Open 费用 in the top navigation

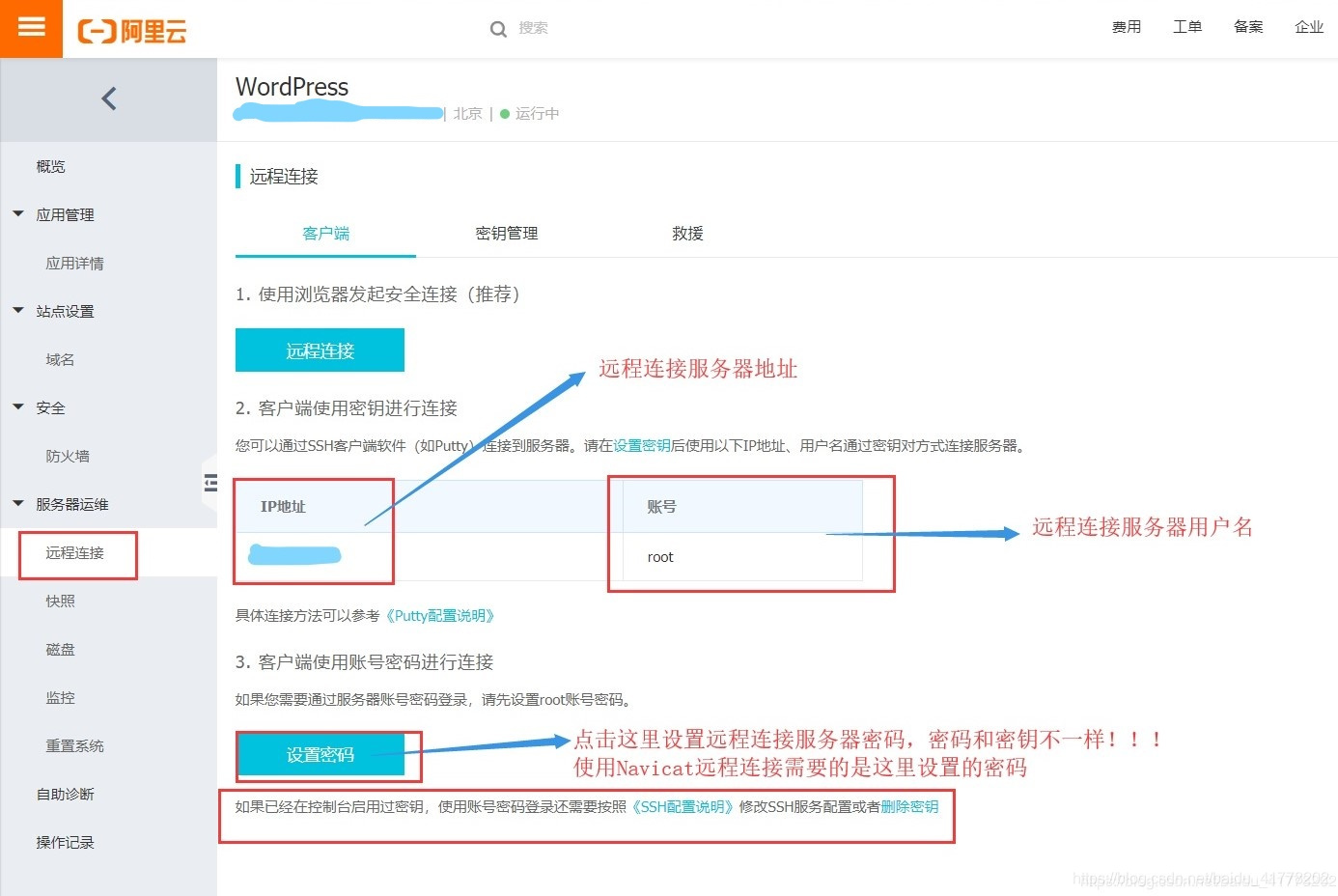[1127, 27]
